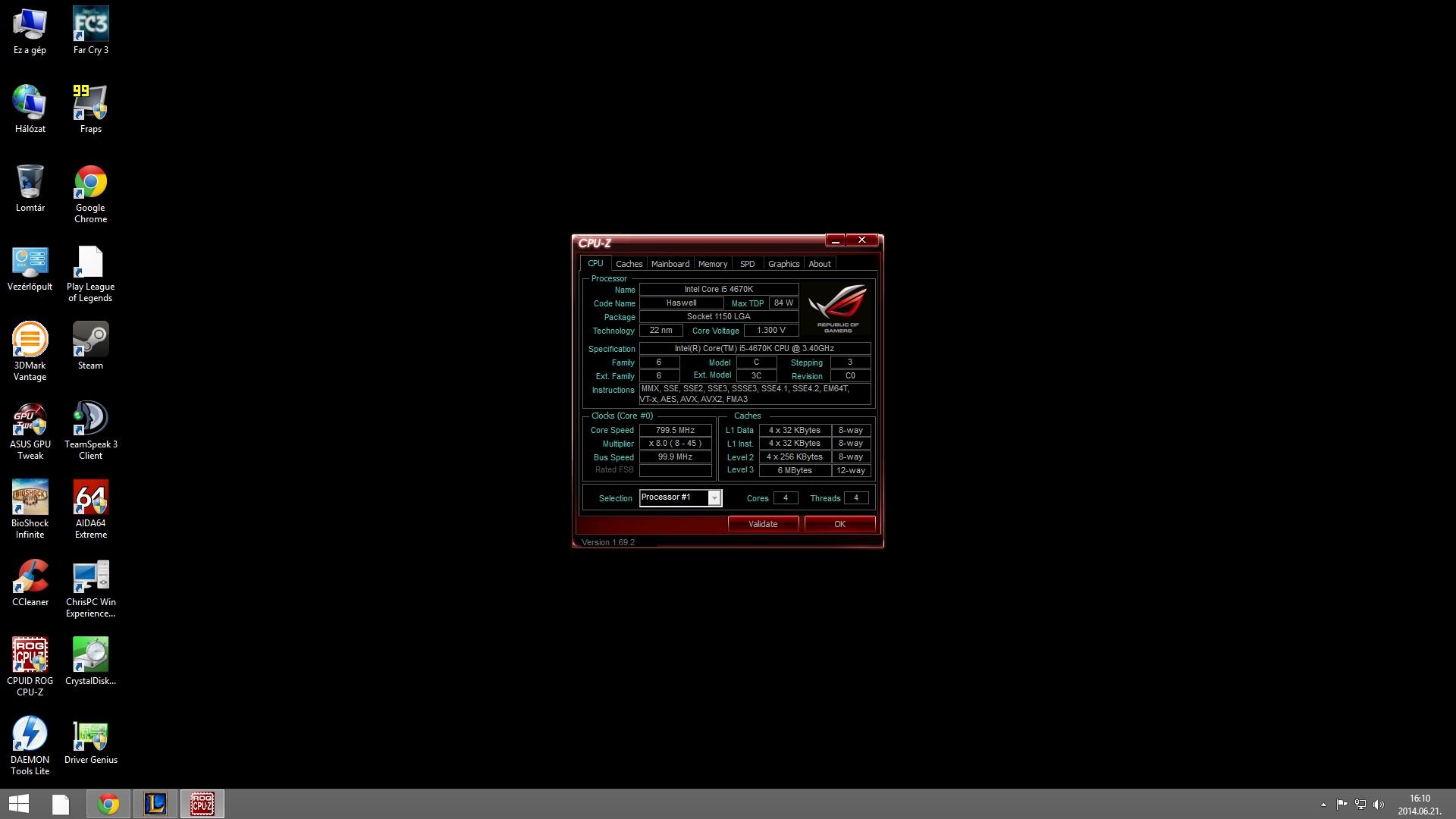Open CCleaner desktop icon
Screen dimensions: 1456x819
click(30, 577)
